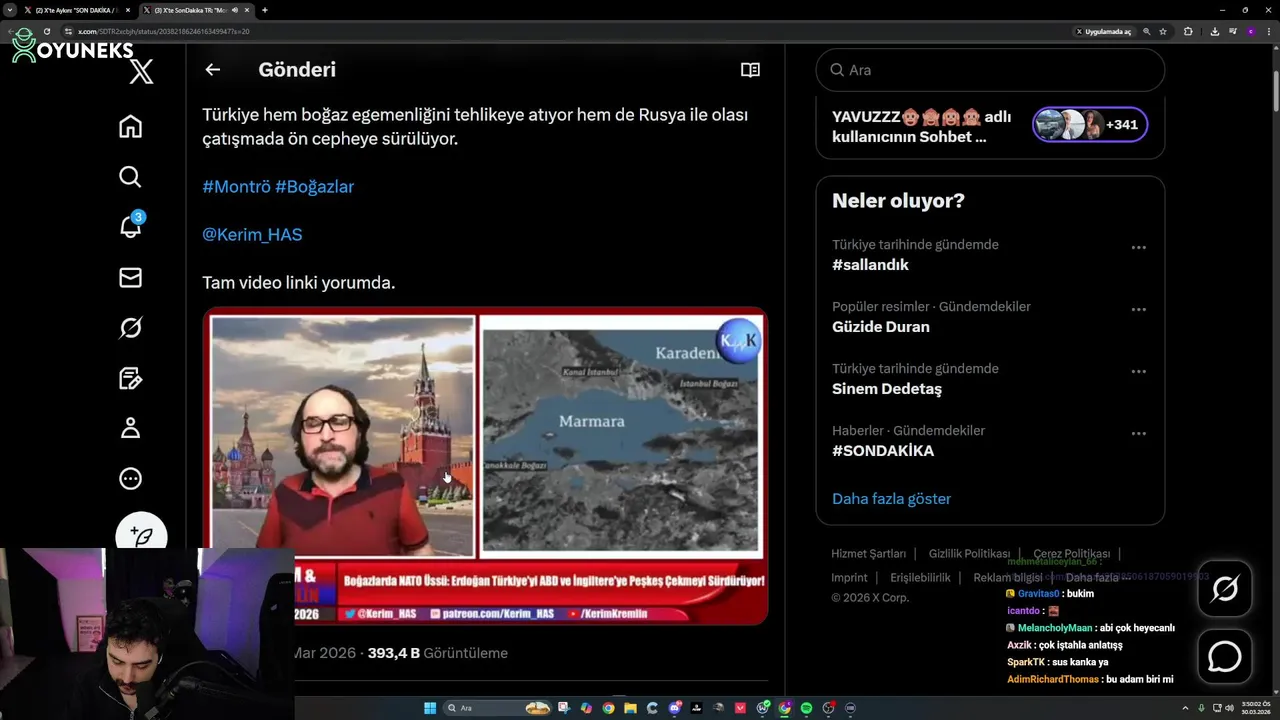Screen dimensions: 1280x720
Task: Open Güzide Duran trending topic
Action: [x=881, y=327]
